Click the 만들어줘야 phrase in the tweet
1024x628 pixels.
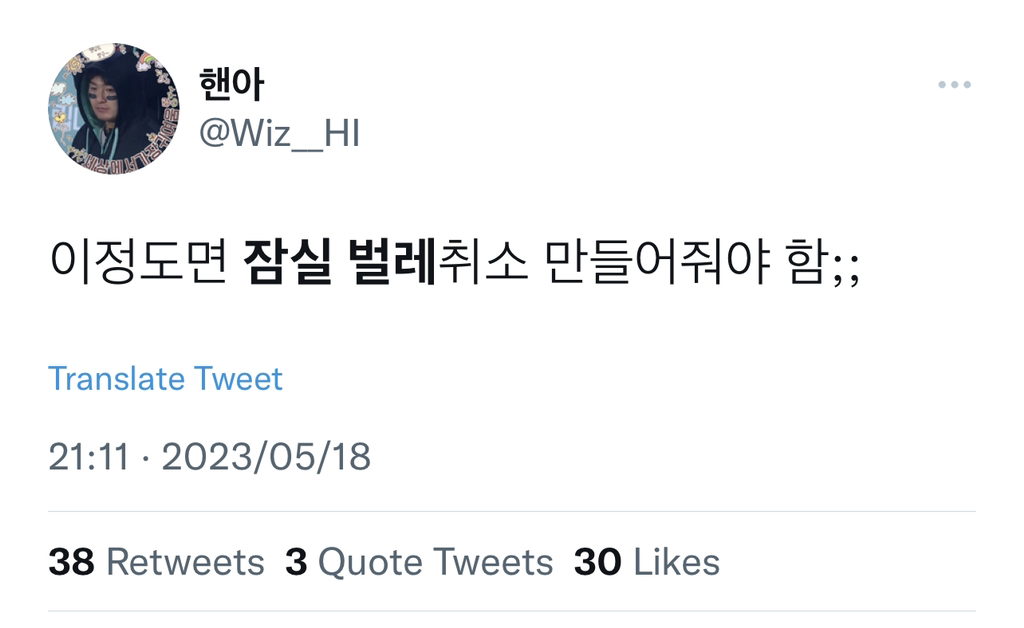pos(658,262)
